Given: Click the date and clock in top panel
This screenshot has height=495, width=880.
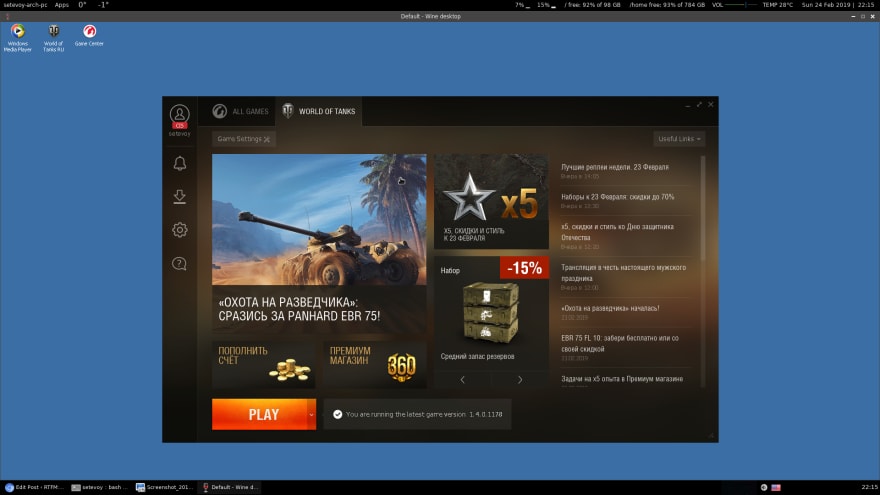Looking at the screenshot, I should point(838,4).
